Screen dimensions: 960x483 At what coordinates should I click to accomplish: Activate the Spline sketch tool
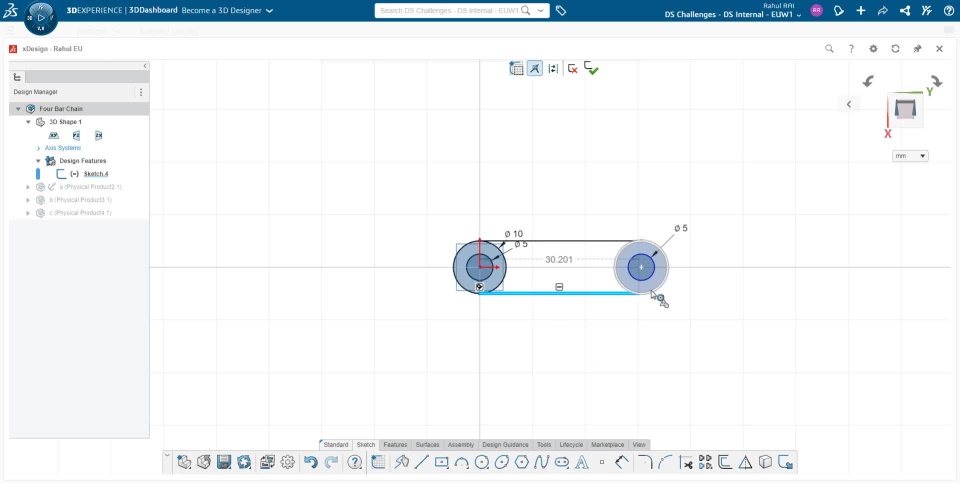(x=541, y=462)
